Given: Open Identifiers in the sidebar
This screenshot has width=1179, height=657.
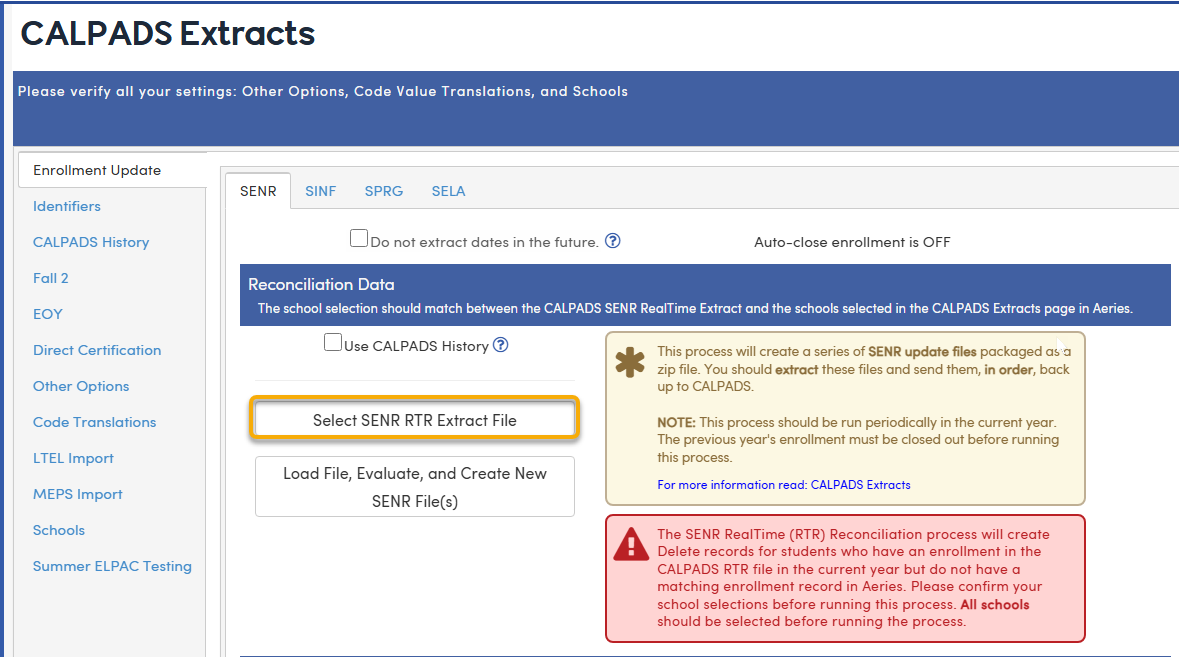Looking at the screenshot, I should [67, 206].
